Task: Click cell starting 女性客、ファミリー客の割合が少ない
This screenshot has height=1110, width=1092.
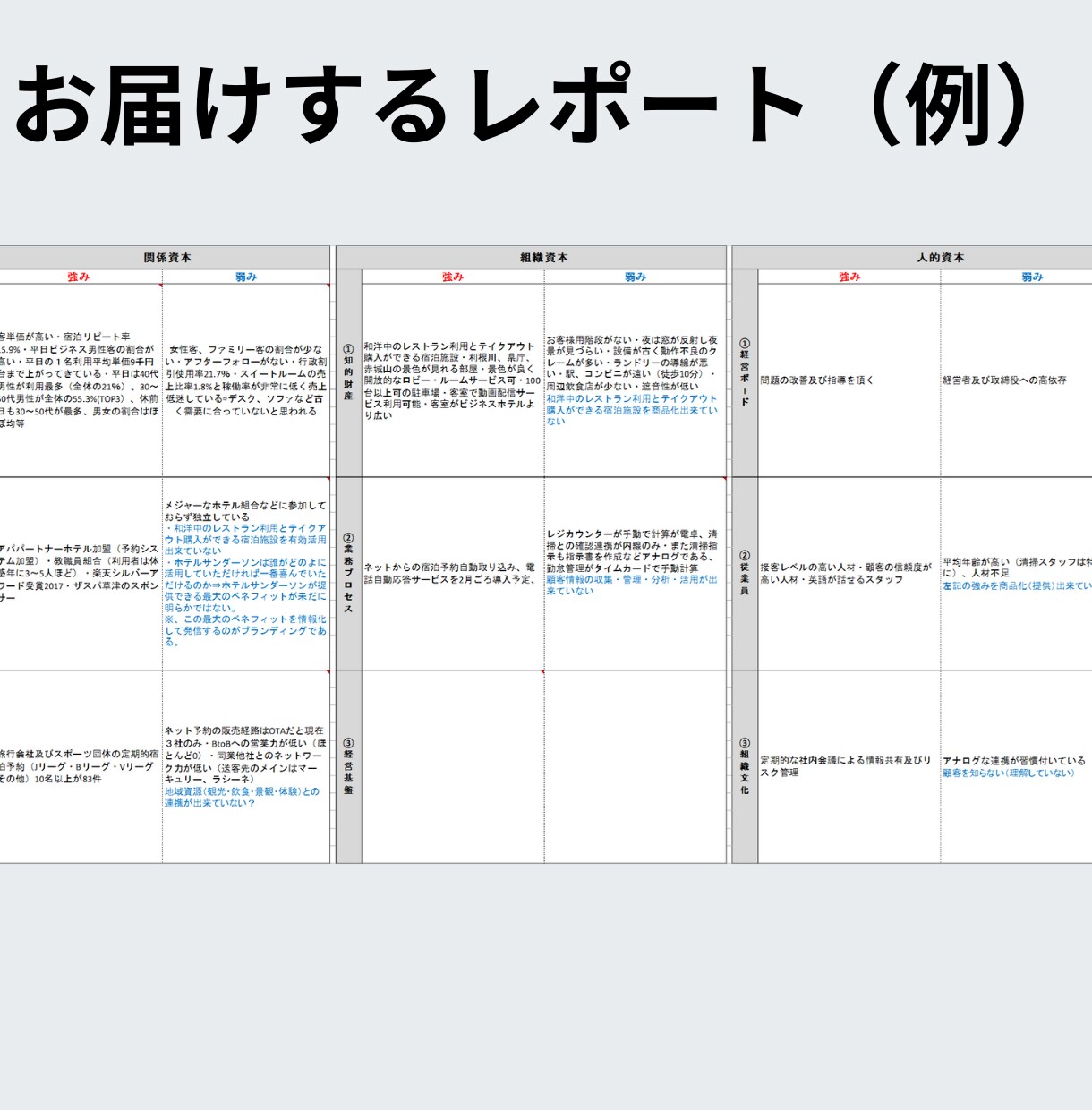Action: point(246,380)
